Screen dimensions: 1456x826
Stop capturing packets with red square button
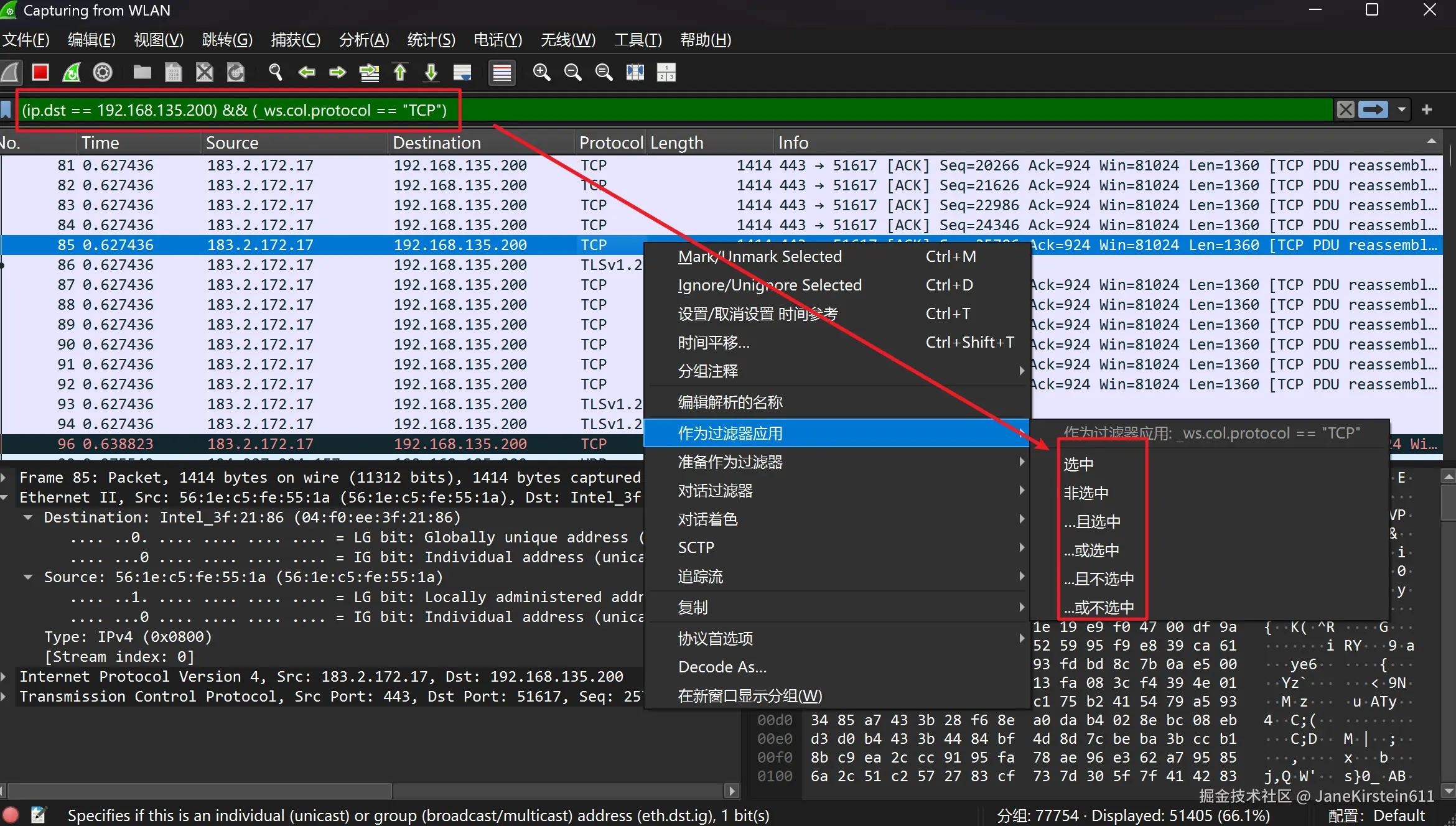point(40,73)
